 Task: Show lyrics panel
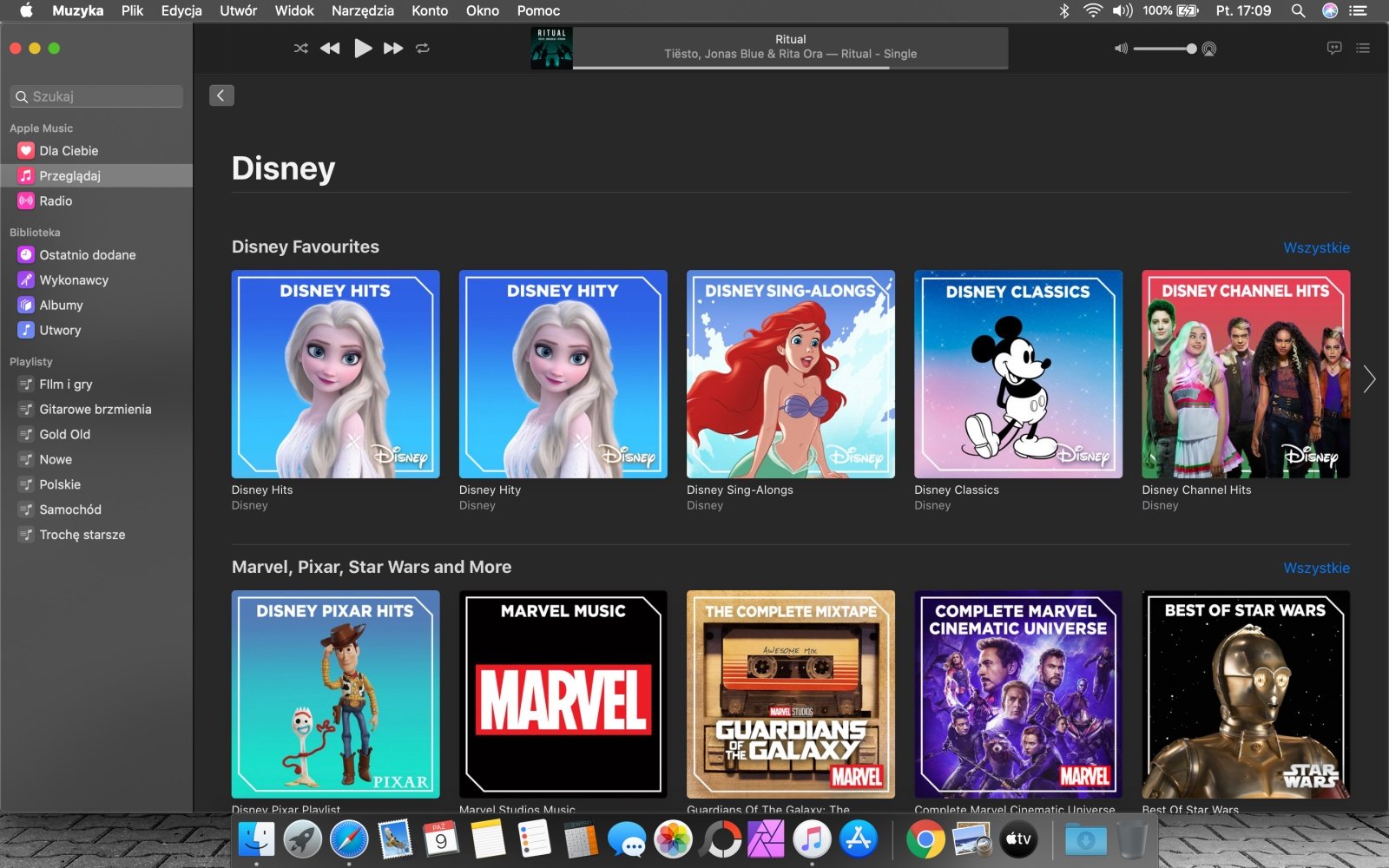click(1334, 49)
